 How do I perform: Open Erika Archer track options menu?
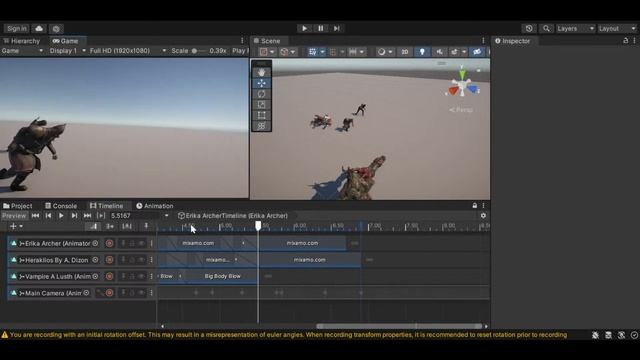tap(151, 243)
